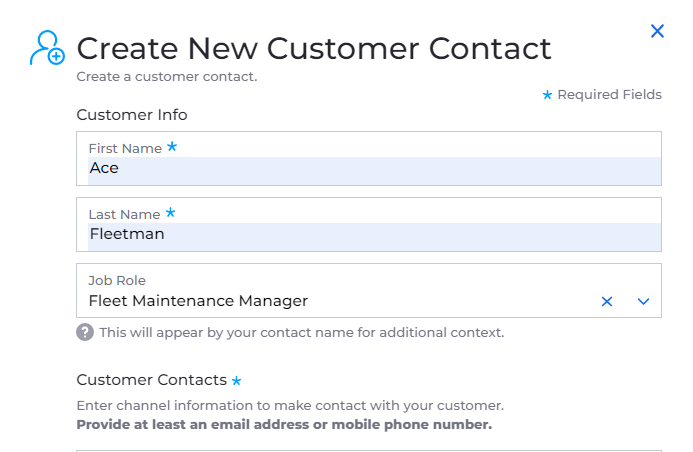This screenshot has width=693, height=452.
Task: Click the asterisk next to First Name
Action: tap(172, 147)
